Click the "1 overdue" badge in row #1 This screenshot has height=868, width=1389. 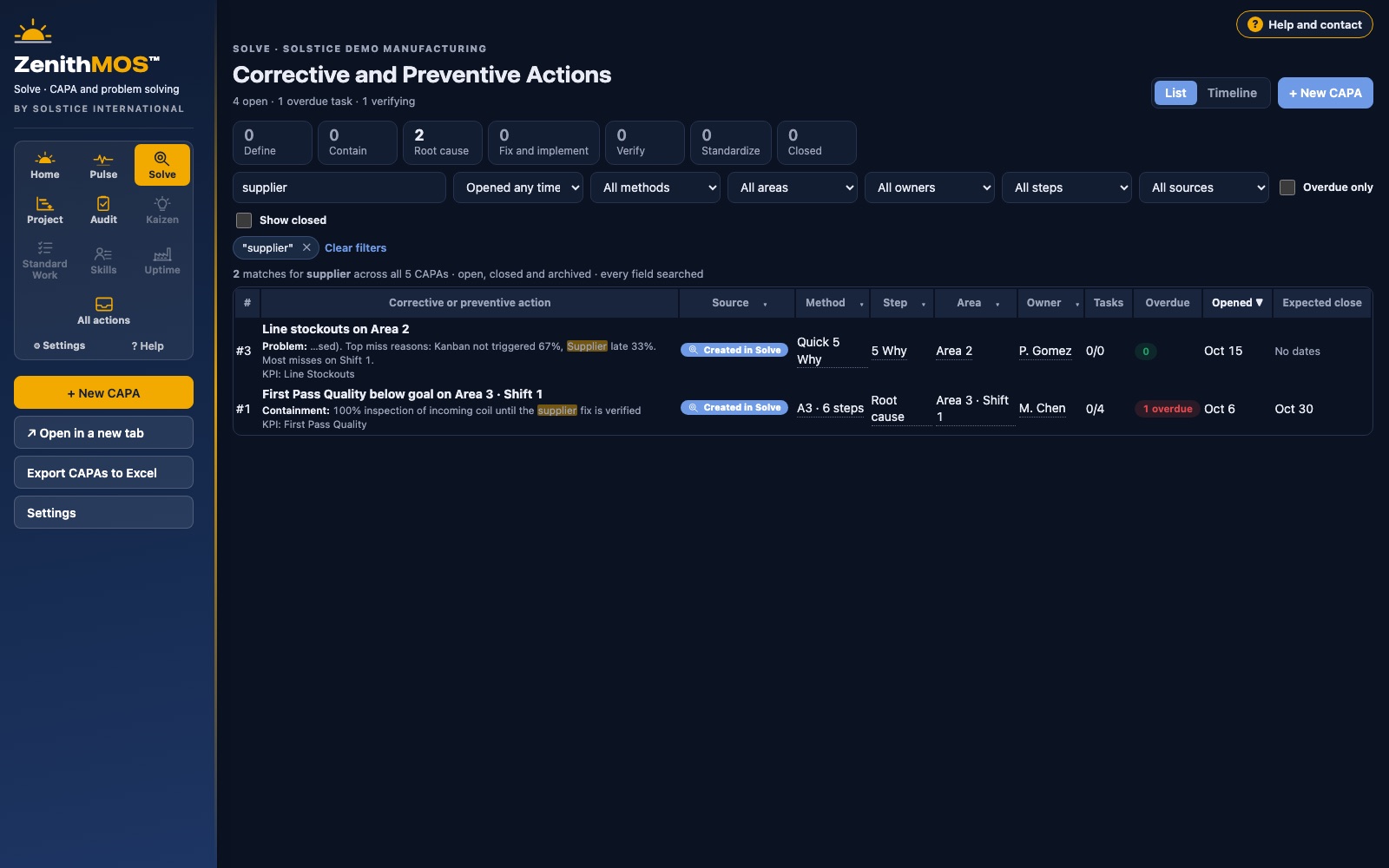tap(1167, 409)
